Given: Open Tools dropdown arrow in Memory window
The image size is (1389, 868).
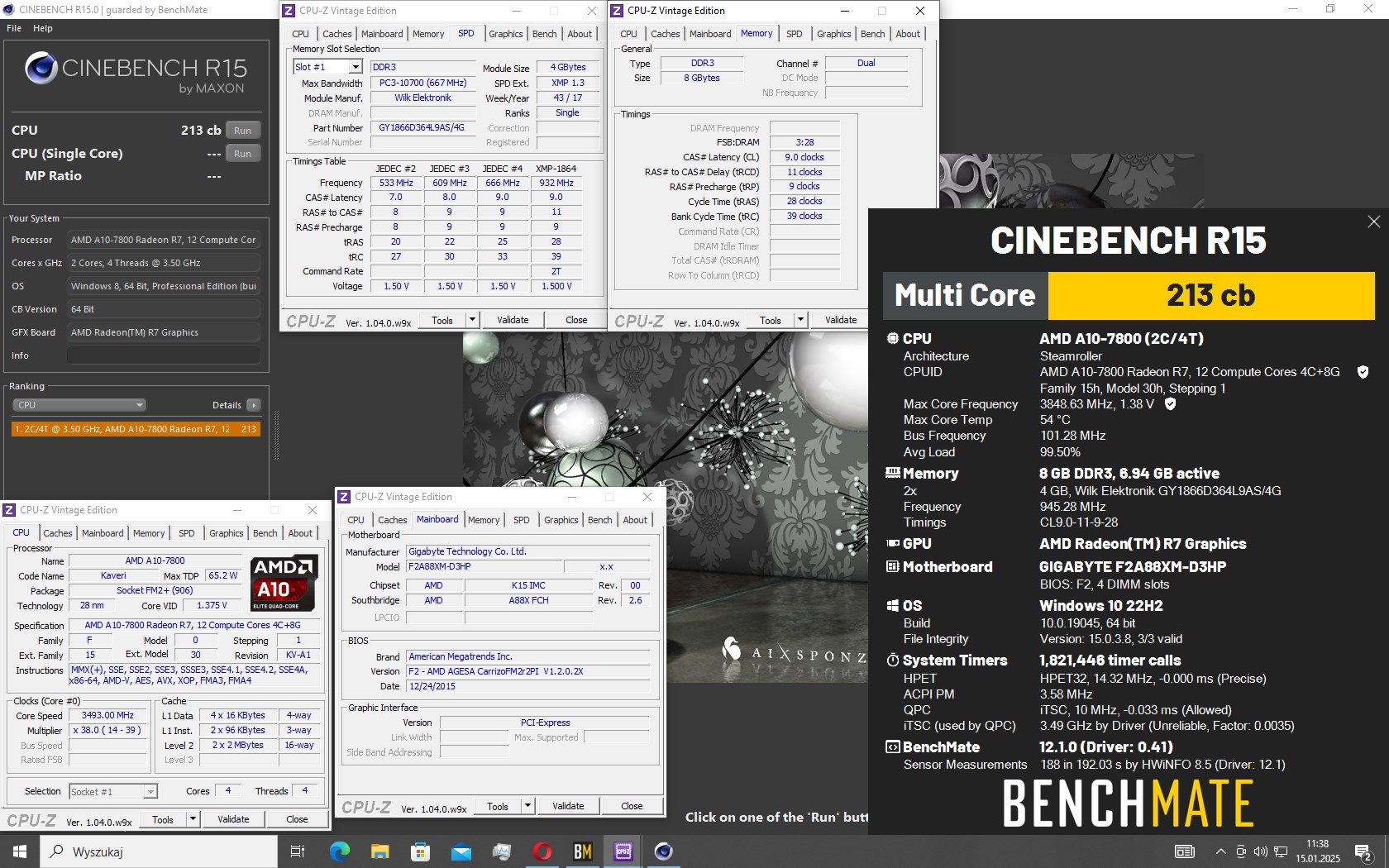Looking at the screenshot, I should pyautogui.click(x=800, y=320).
